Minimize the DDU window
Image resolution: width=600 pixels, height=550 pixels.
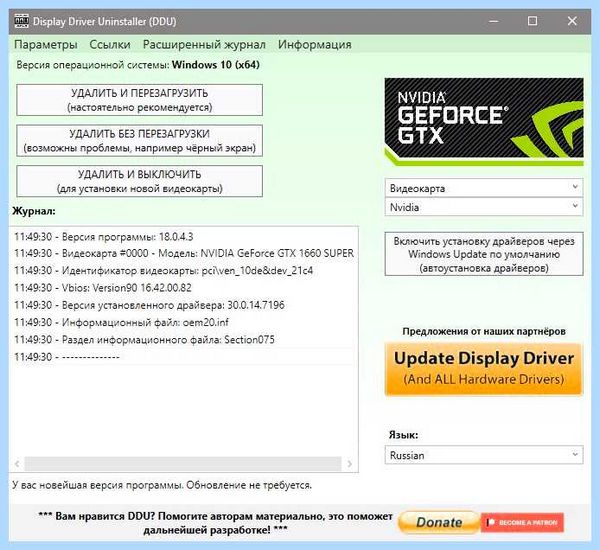pos(493,21)
